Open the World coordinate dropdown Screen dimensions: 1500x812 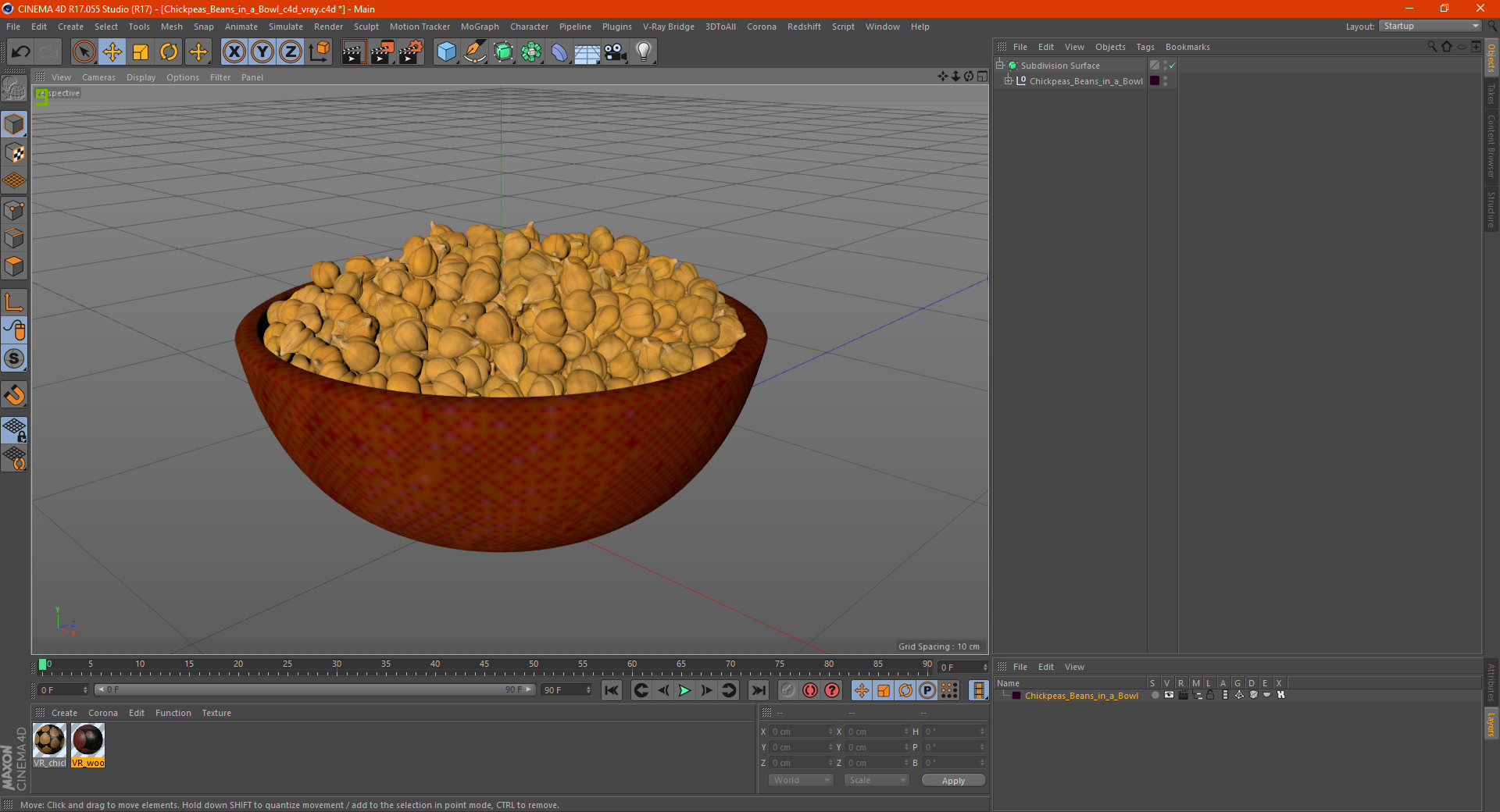pyautogui.click(x=802, y=780)
